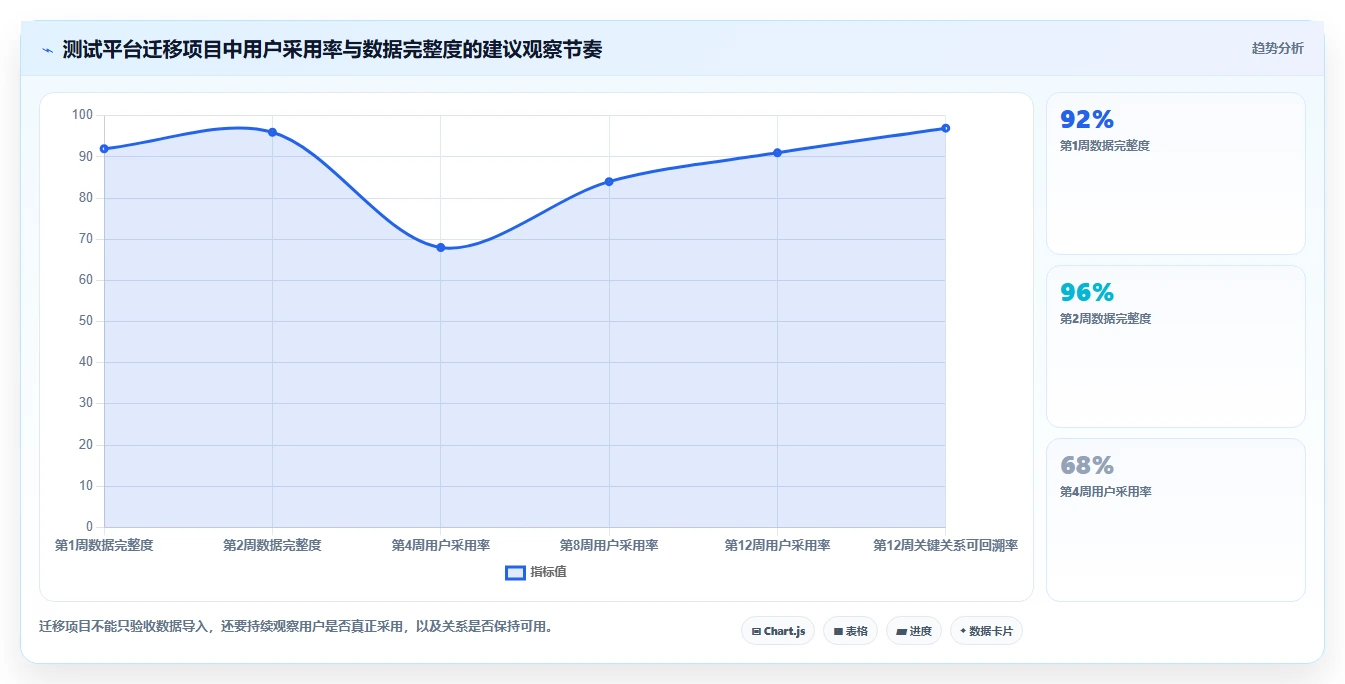Click the y-axis value 0
The width and height of the screenshot is (1345, 684).
[x=89, y=527]
